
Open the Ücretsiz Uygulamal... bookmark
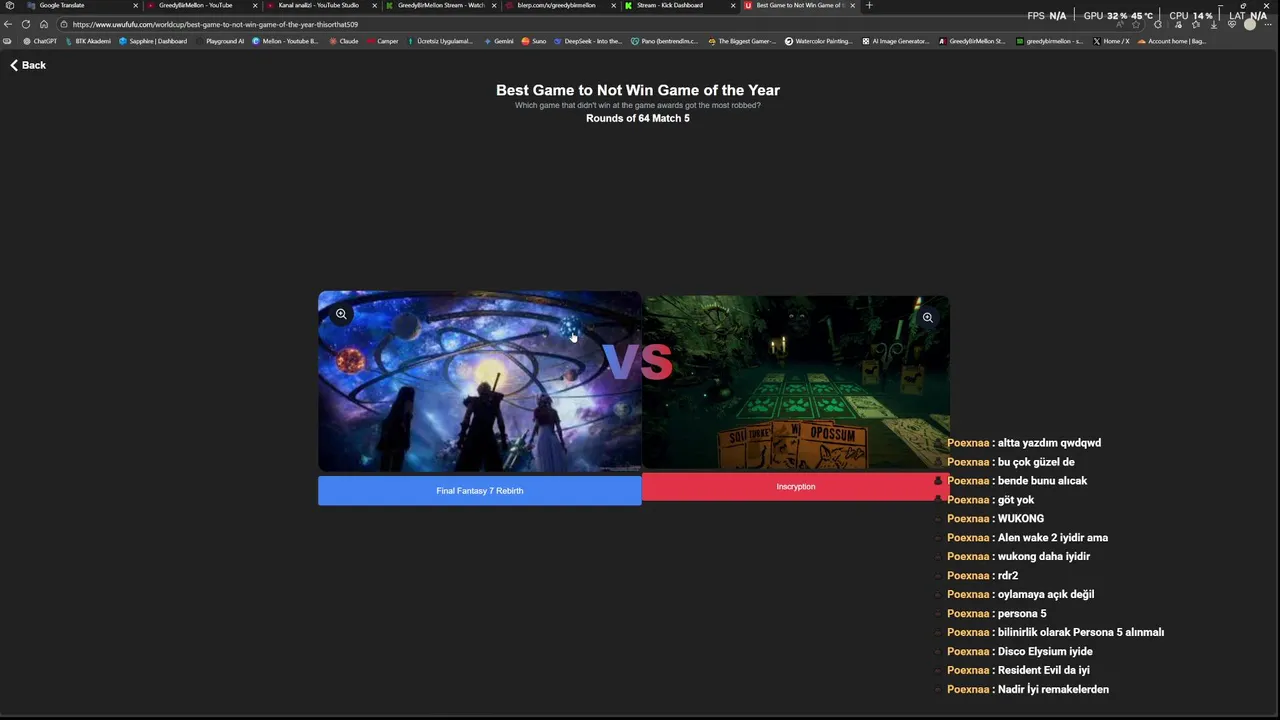pos(439,41)
